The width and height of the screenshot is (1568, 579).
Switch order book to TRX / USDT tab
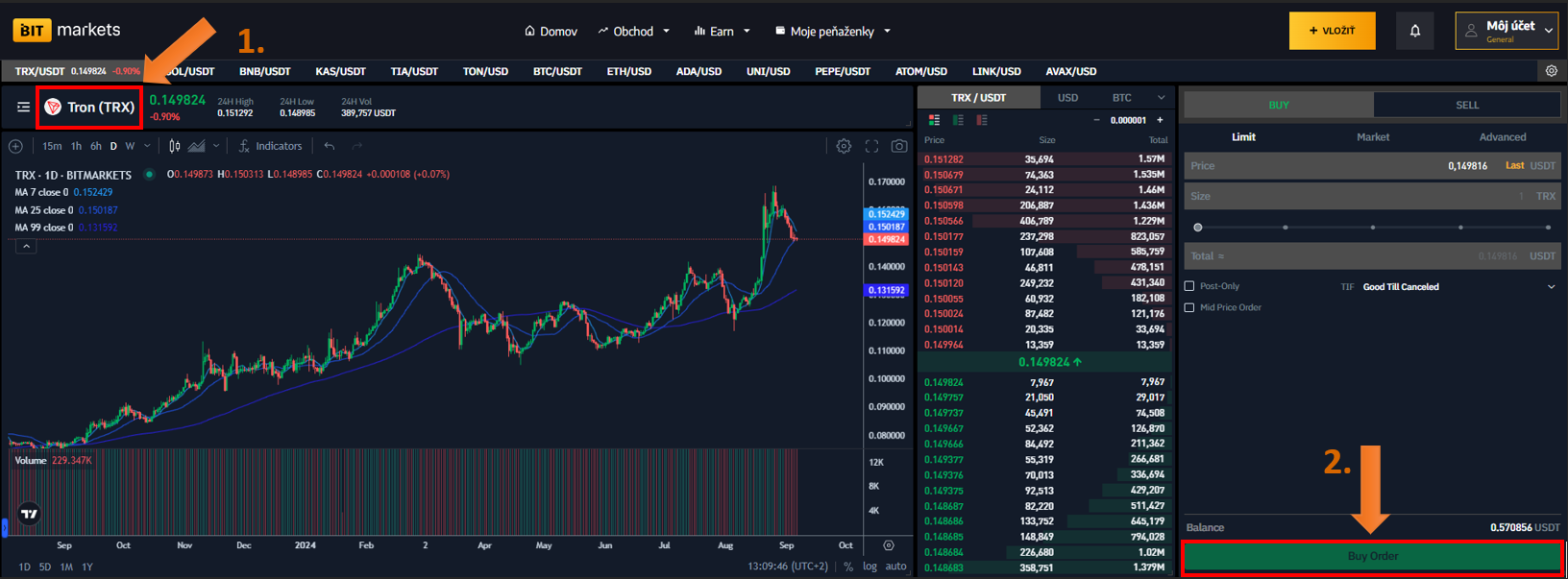tap(978, 97)
